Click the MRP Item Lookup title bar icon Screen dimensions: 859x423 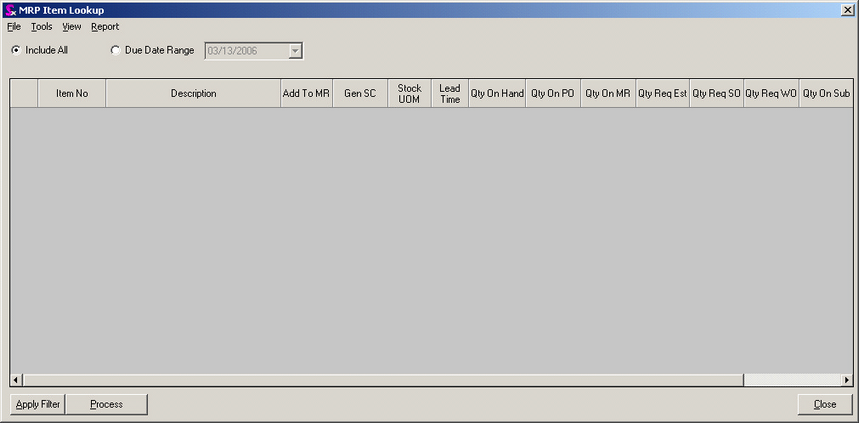(x=10, y=9)
